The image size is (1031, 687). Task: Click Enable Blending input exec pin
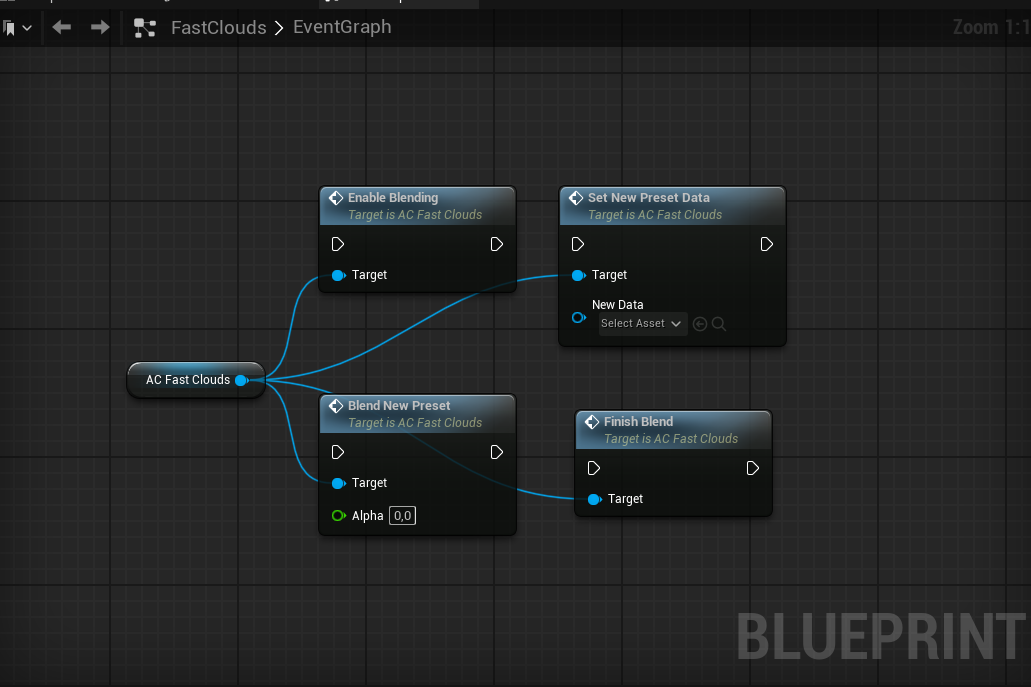tap(338, 245)
